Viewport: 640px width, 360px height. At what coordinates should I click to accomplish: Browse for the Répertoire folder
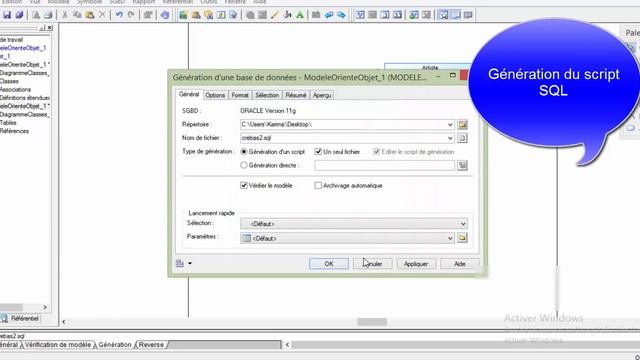click(462, 124)
